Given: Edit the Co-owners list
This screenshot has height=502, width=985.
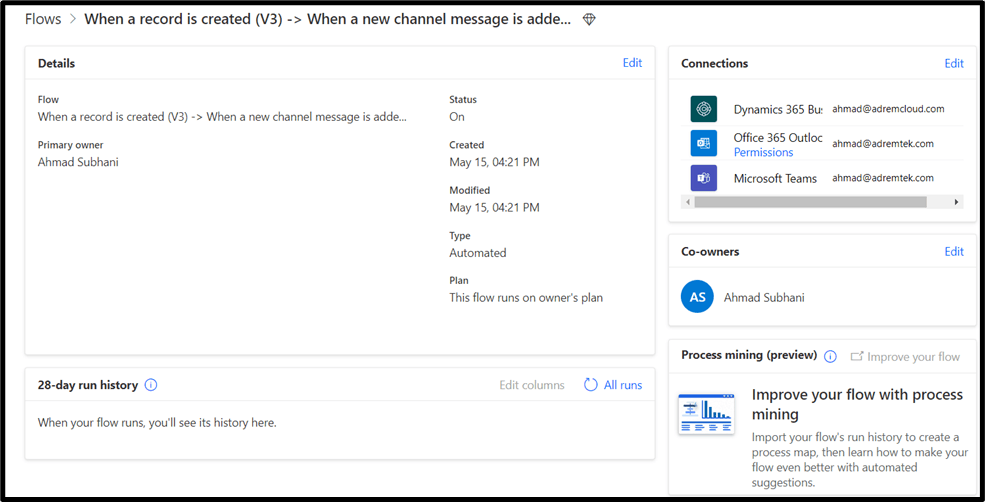Looking at the screenshot, I should [x=954, y=251].
